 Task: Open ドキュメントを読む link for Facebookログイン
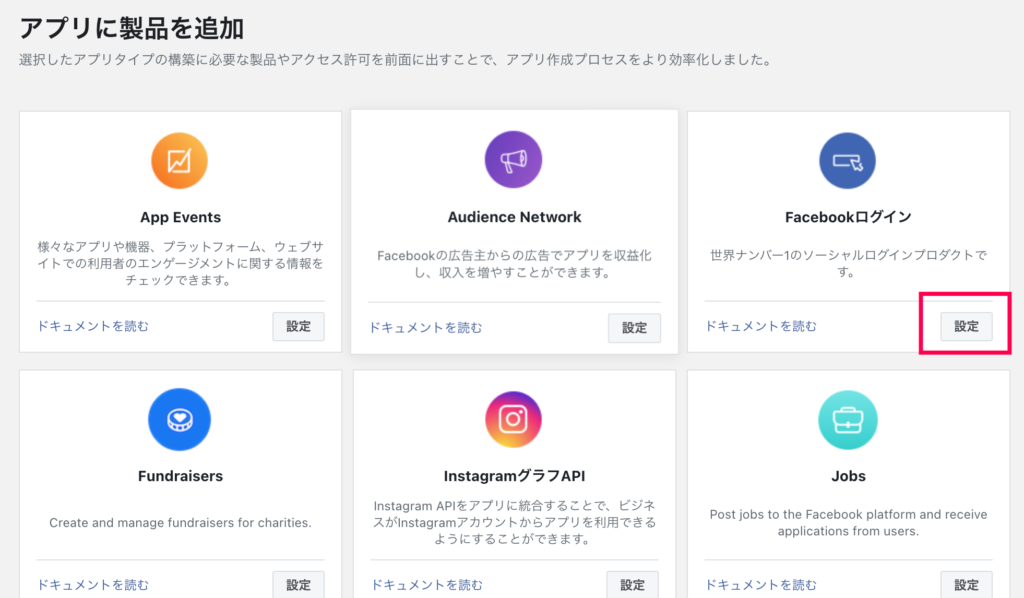[761, 326]
